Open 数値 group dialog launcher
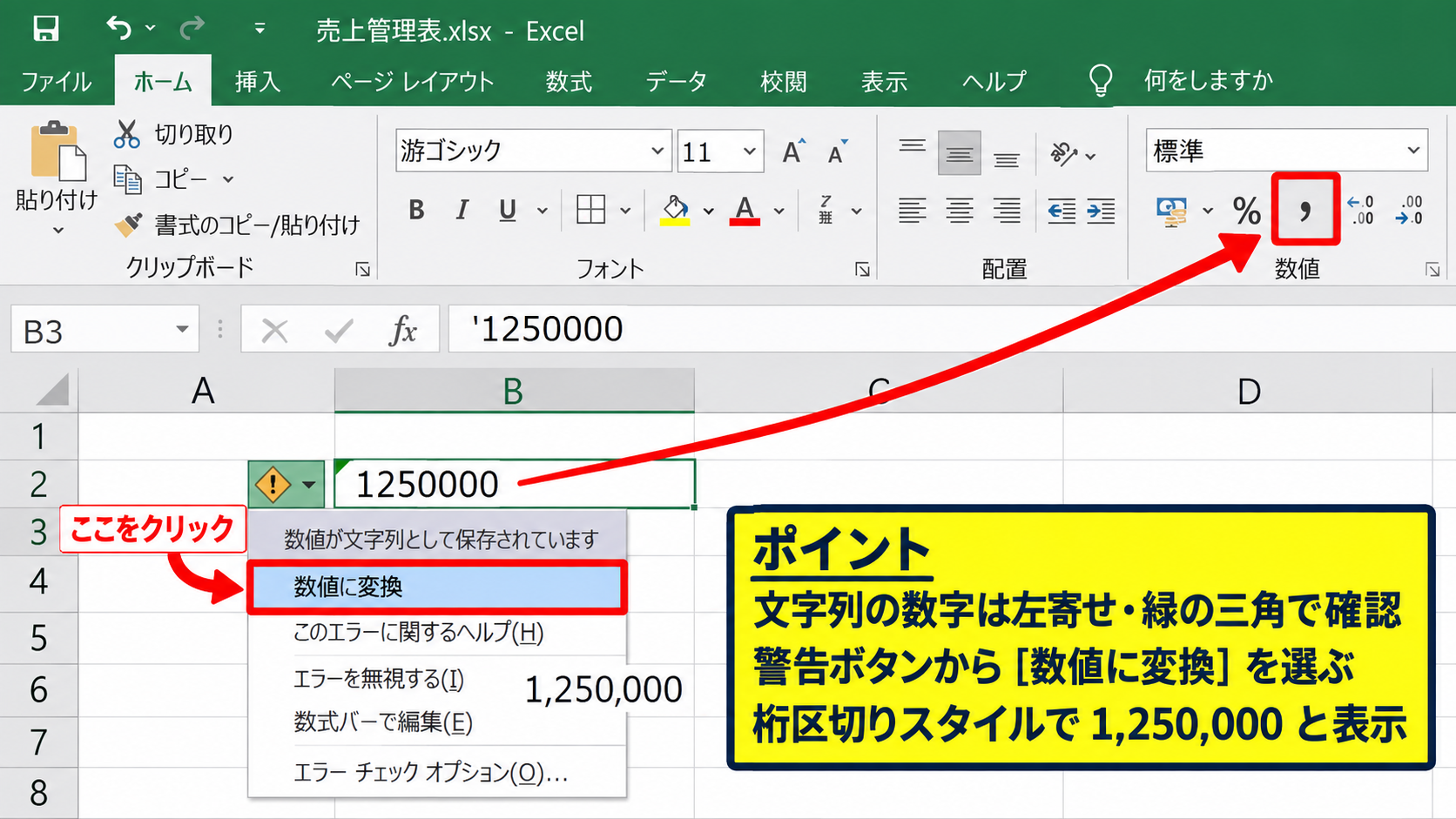 tap(1432, 270)
